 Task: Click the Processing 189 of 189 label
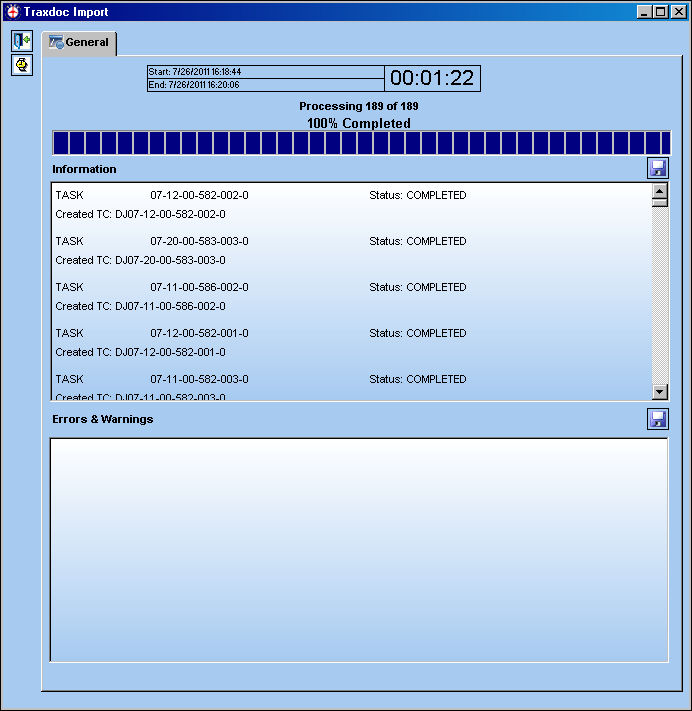click(359, 106)
